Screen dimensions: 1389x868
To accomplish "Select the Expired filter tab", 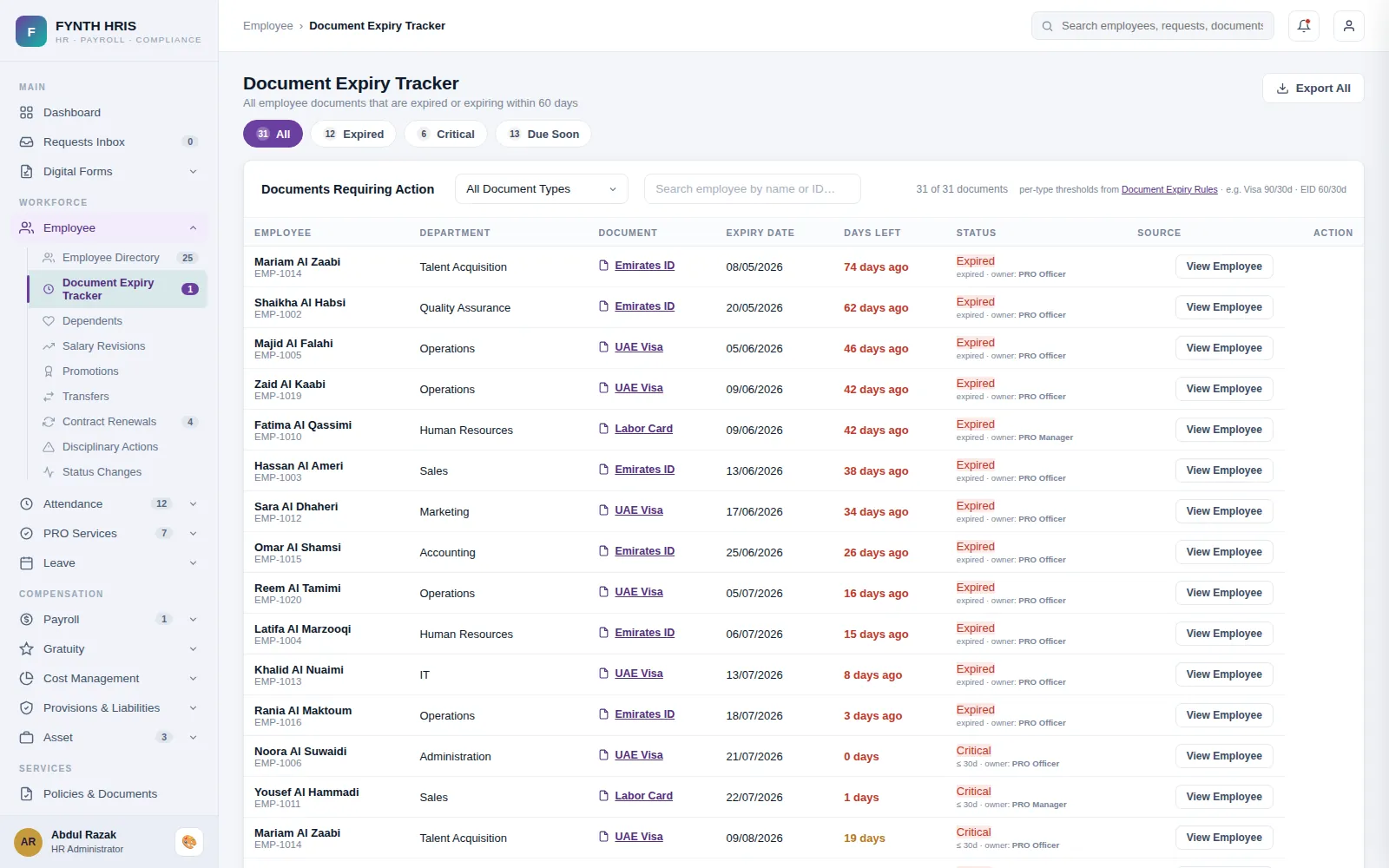I will pos(353,135).
